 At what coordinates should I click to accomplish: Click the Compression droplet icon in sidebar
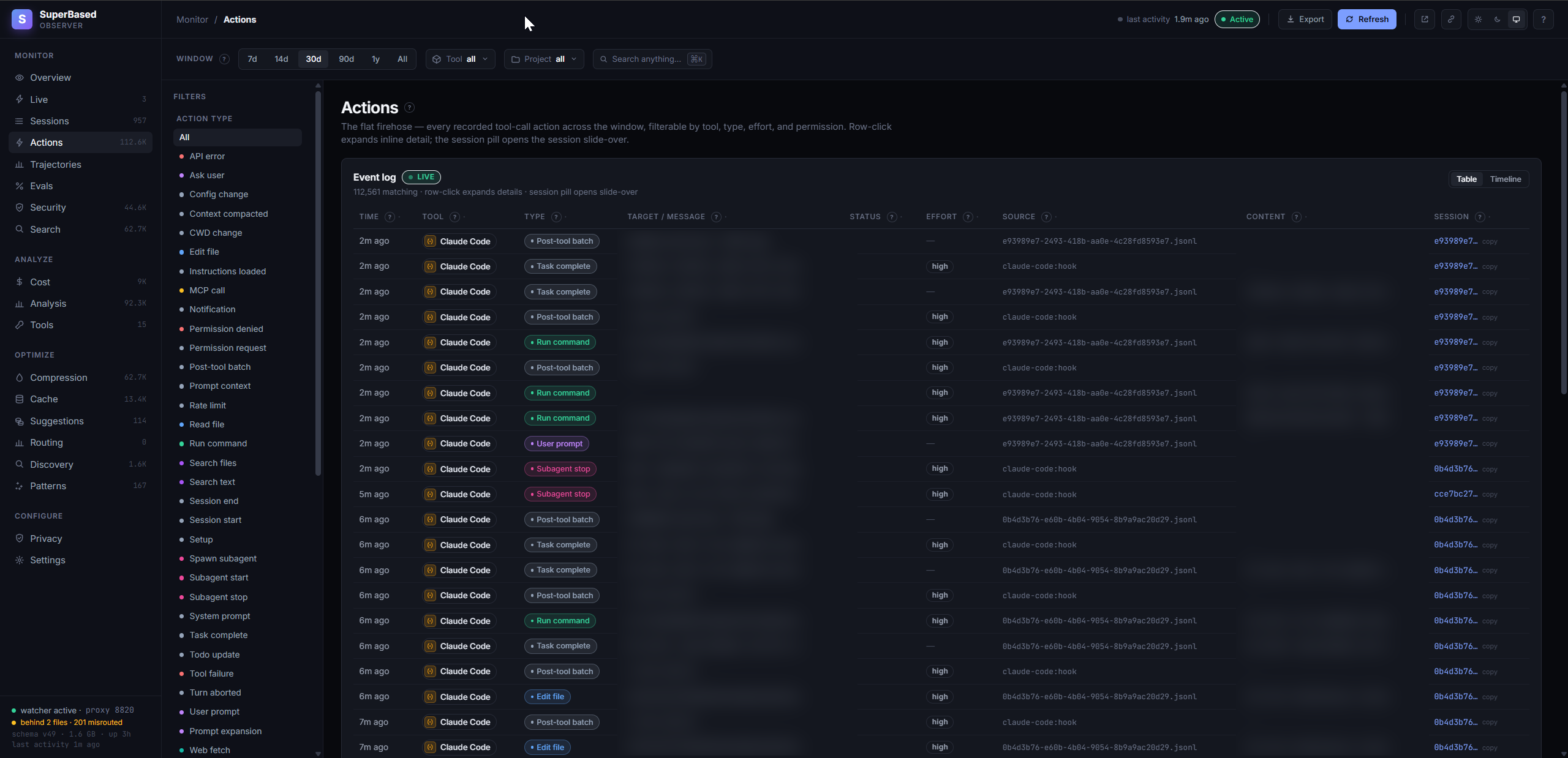tap(20, 378)
